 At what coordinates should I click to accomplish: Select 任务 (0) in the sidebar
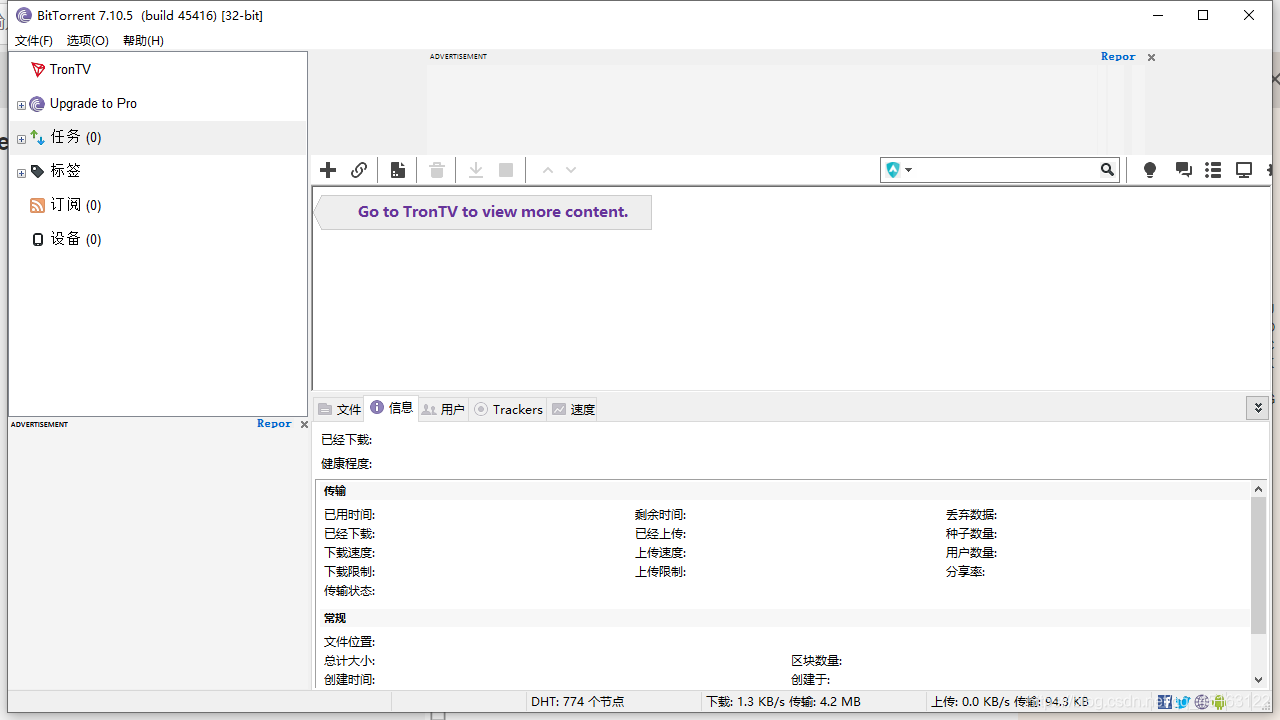(158, 137)
